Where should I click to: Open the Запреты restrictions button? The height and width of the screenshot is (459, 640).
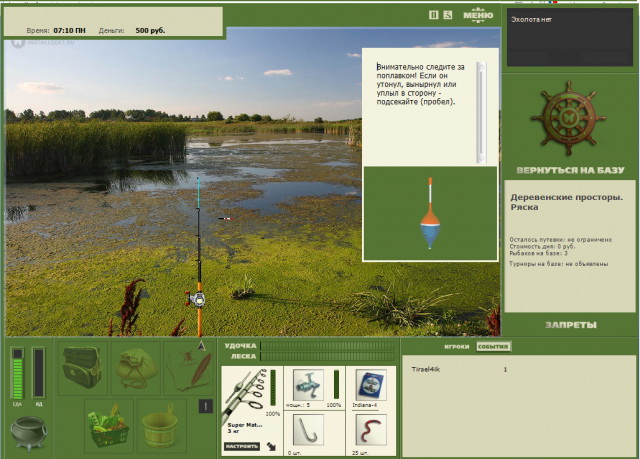[571, 325]
